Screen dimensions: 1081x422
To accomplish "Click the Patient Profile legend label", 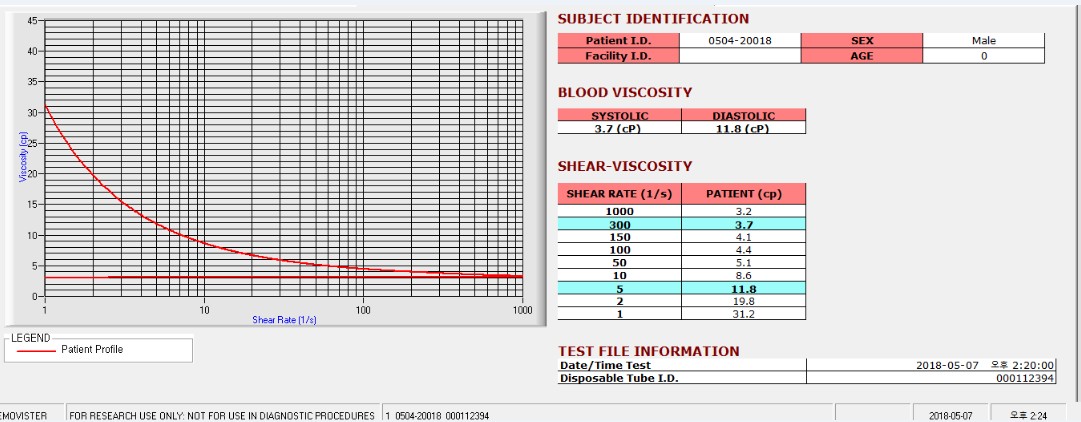I will (92, 350).
